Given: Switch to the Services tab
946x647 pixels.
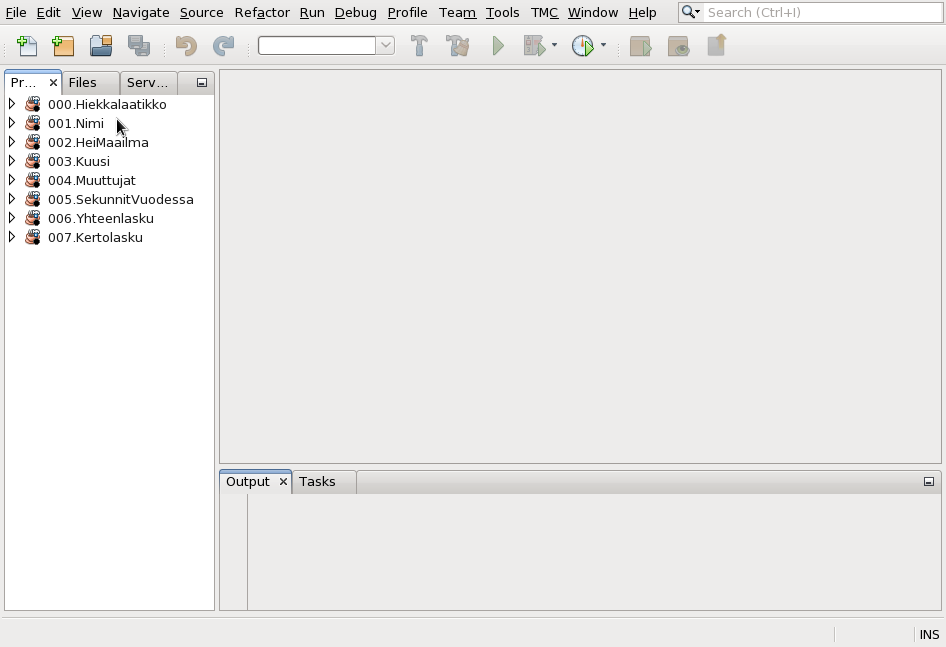Looking at the screenshot, I should (x=148, y=83).
